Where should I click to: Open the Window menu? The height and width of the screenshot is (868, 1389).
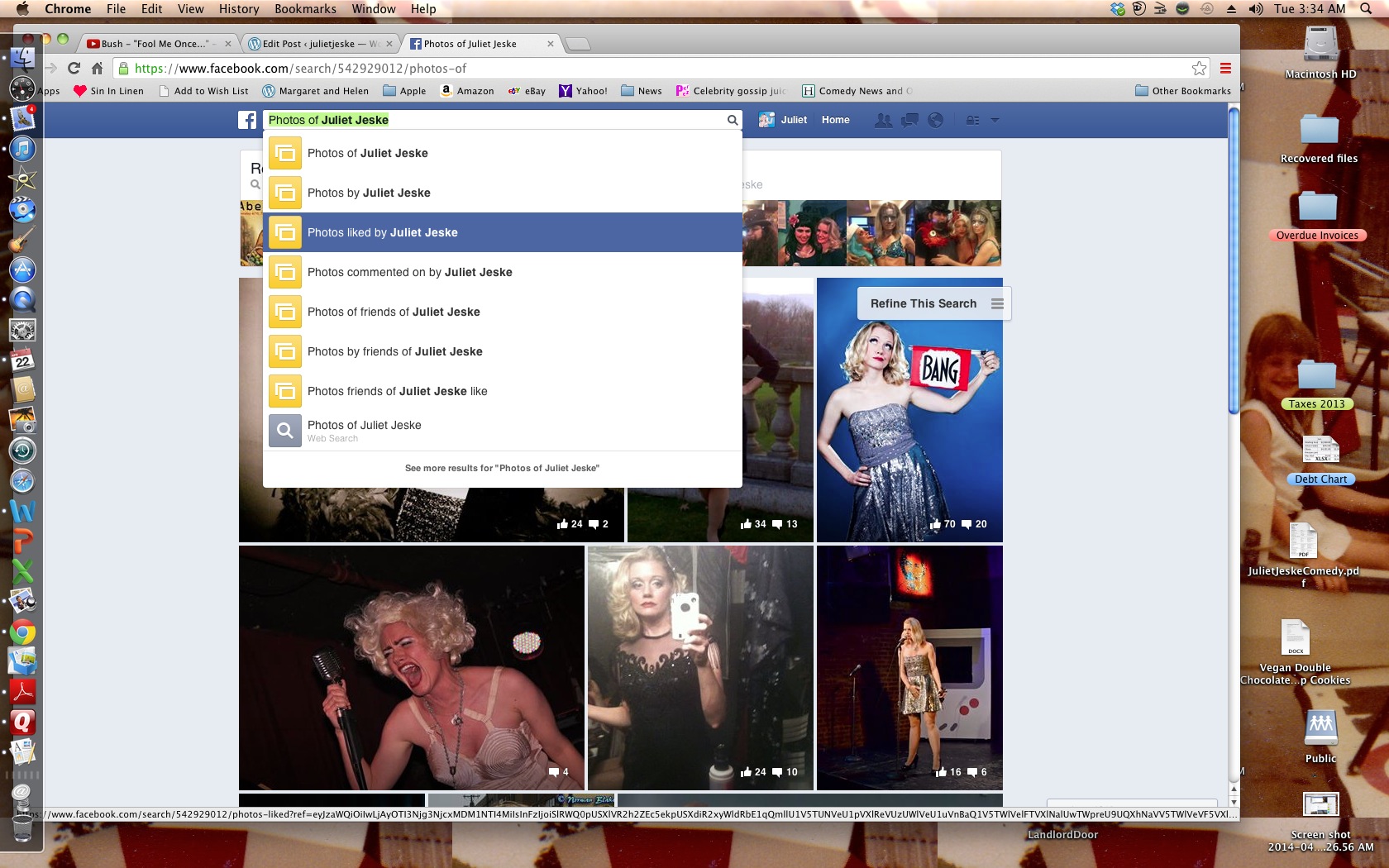coord(374,9)
